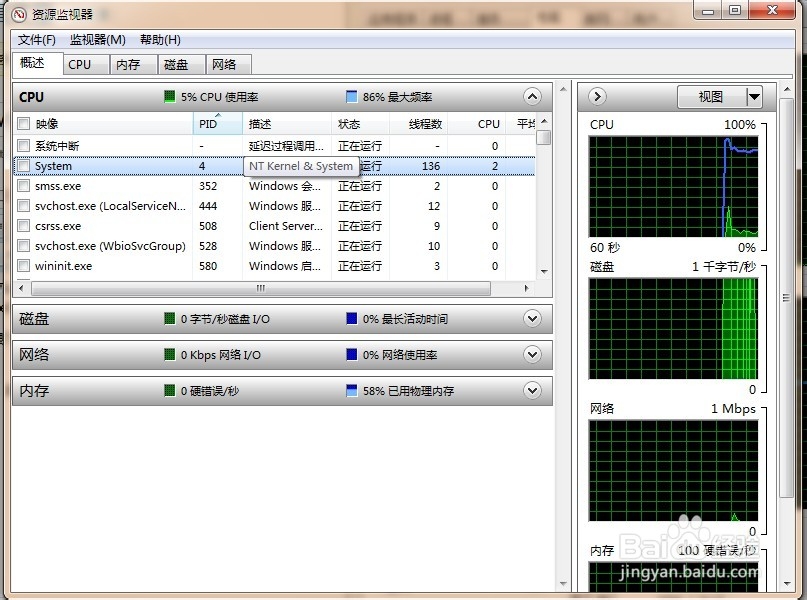Expand the 网络 details section
Viewport: 807px width, 600px height.
(x=533, y=354)
